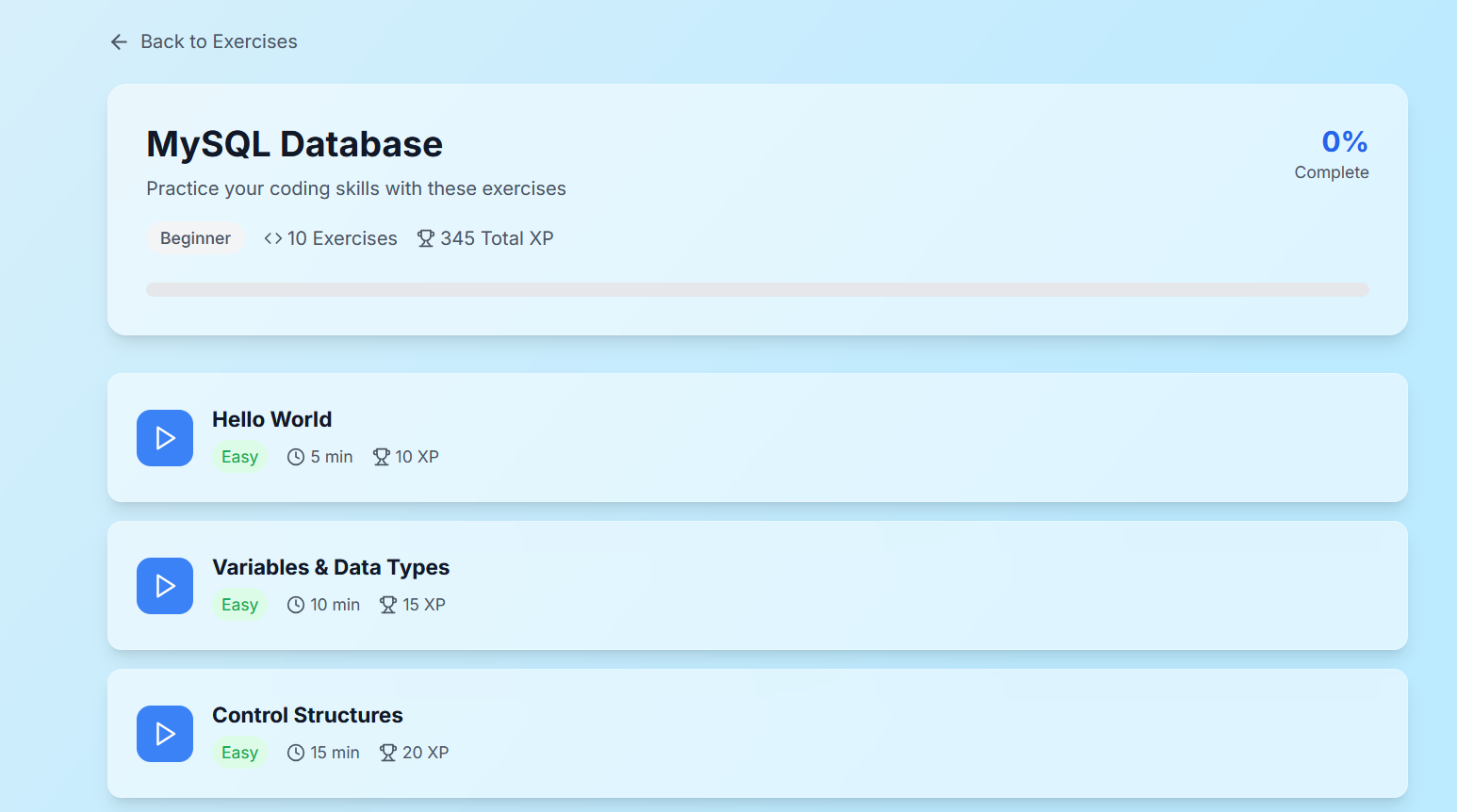The image size is (1457, 812).
Task: Open the Control Structures title
Action: (307, 715)
